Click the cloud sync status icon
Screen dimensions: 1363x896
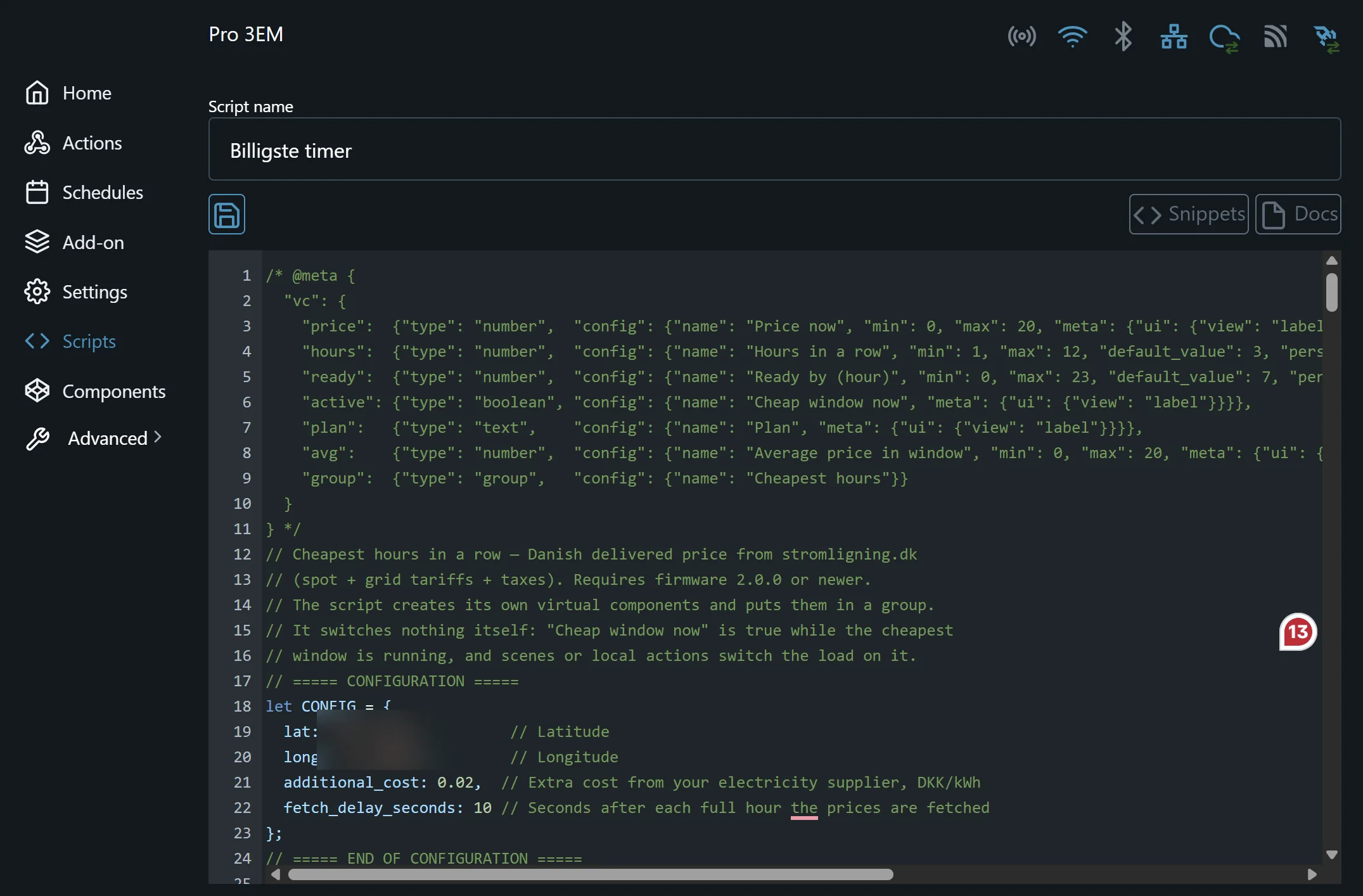tap(1224, 38)
